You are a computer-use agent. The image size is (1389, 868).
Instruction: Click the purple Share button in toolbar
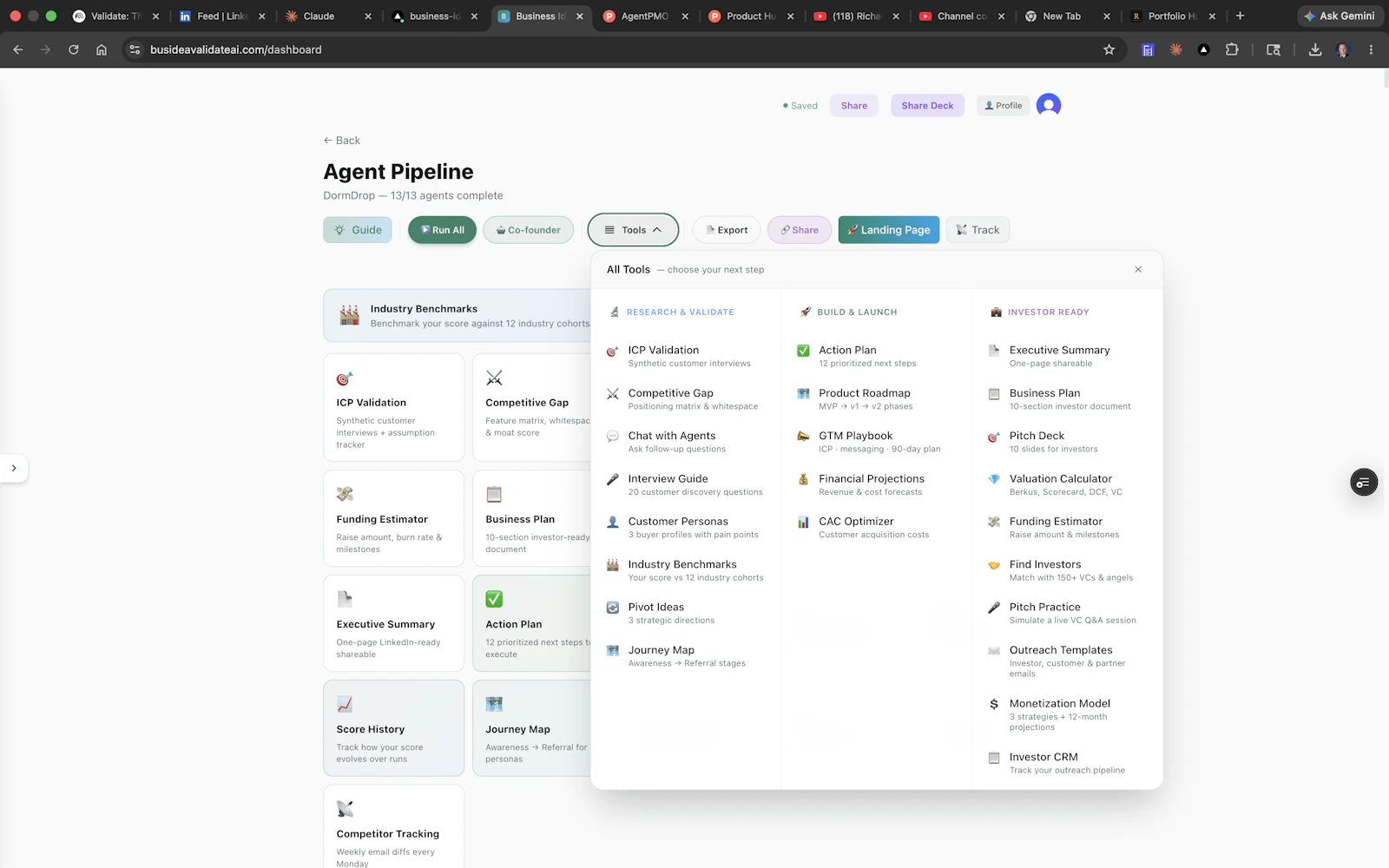[800, 230]
